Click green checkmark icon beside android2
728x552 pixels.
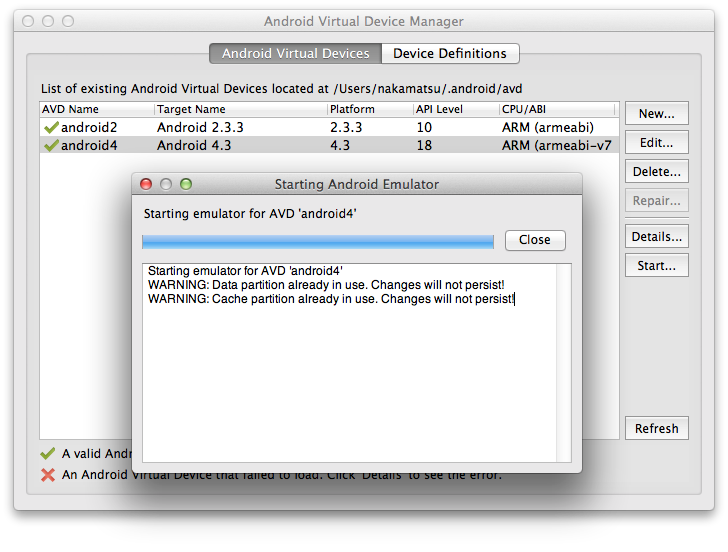click(x=51, y=127)
